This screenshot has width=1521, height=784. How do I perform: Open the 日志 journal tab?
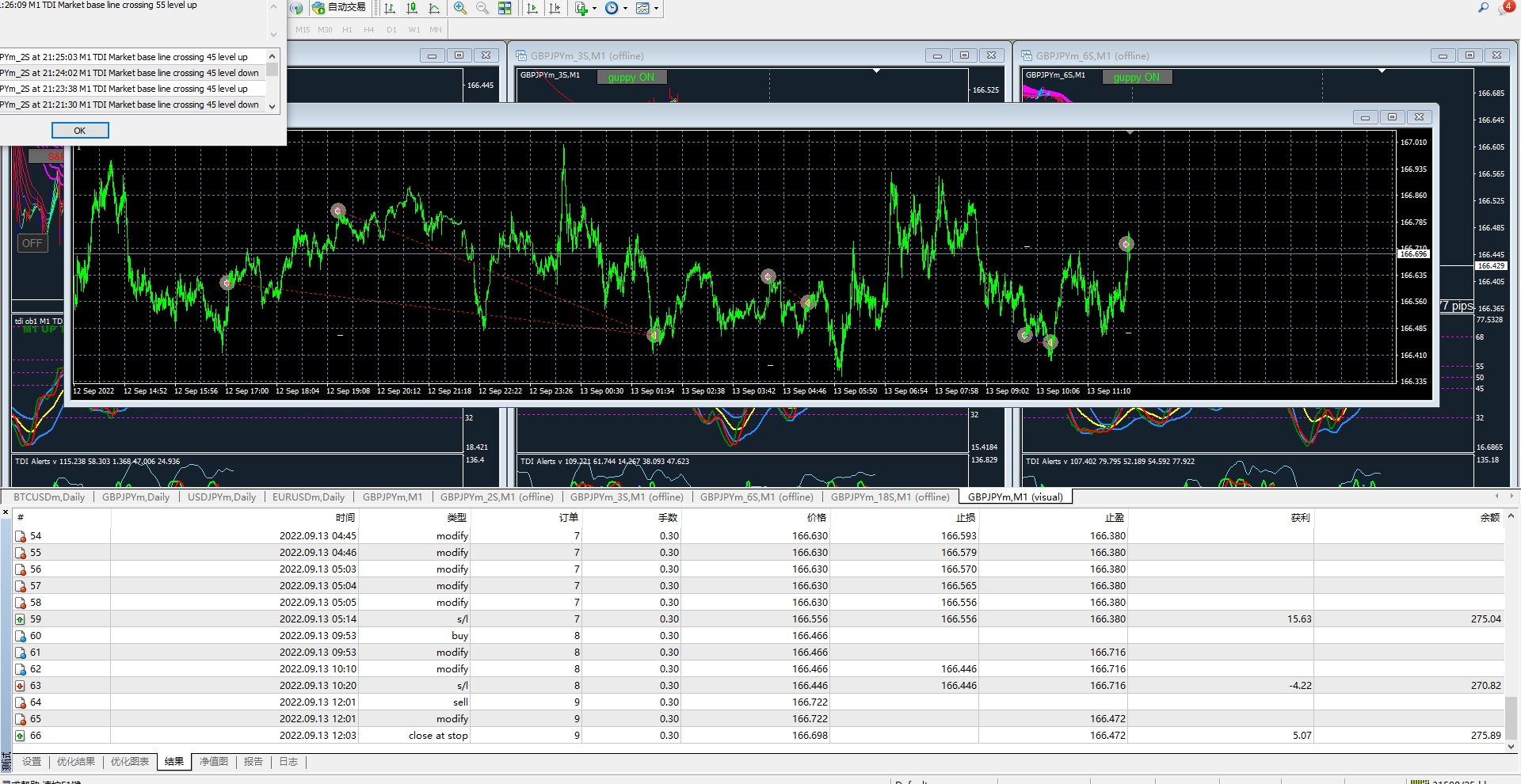[x=288, y=762]
